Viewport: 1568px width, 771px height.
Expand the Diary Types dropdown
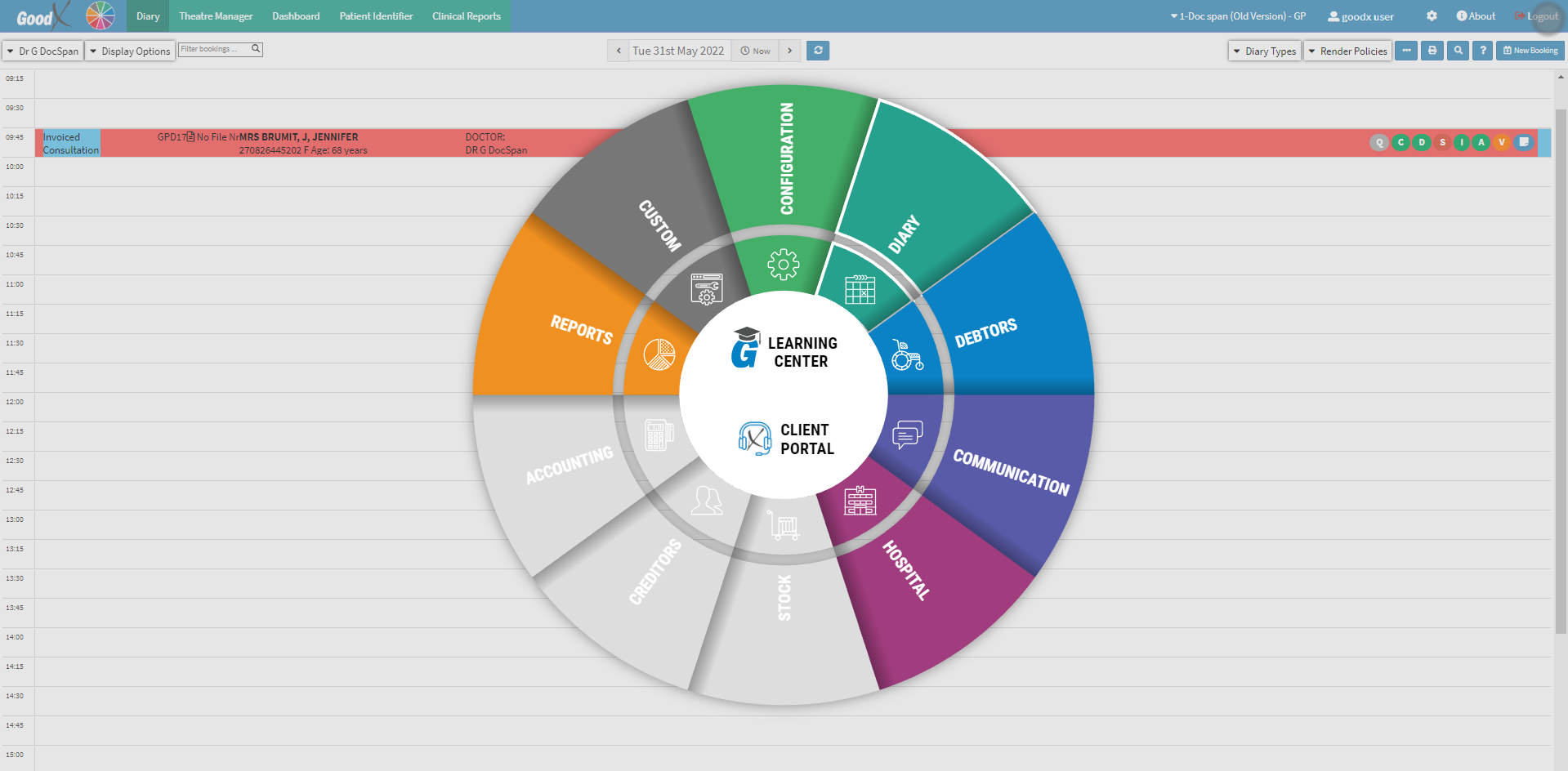(1265, 51)
